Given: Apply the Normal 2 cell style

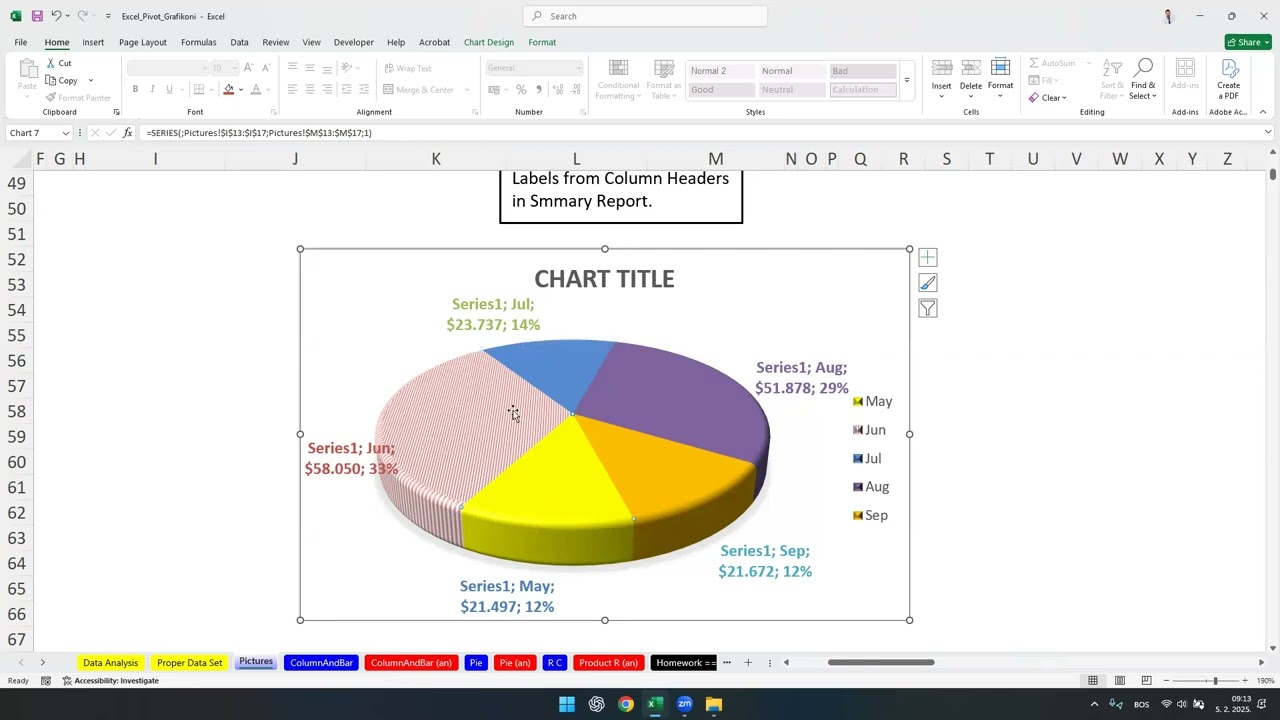Looking at the screenshot, I should click(x=720, y=71).
